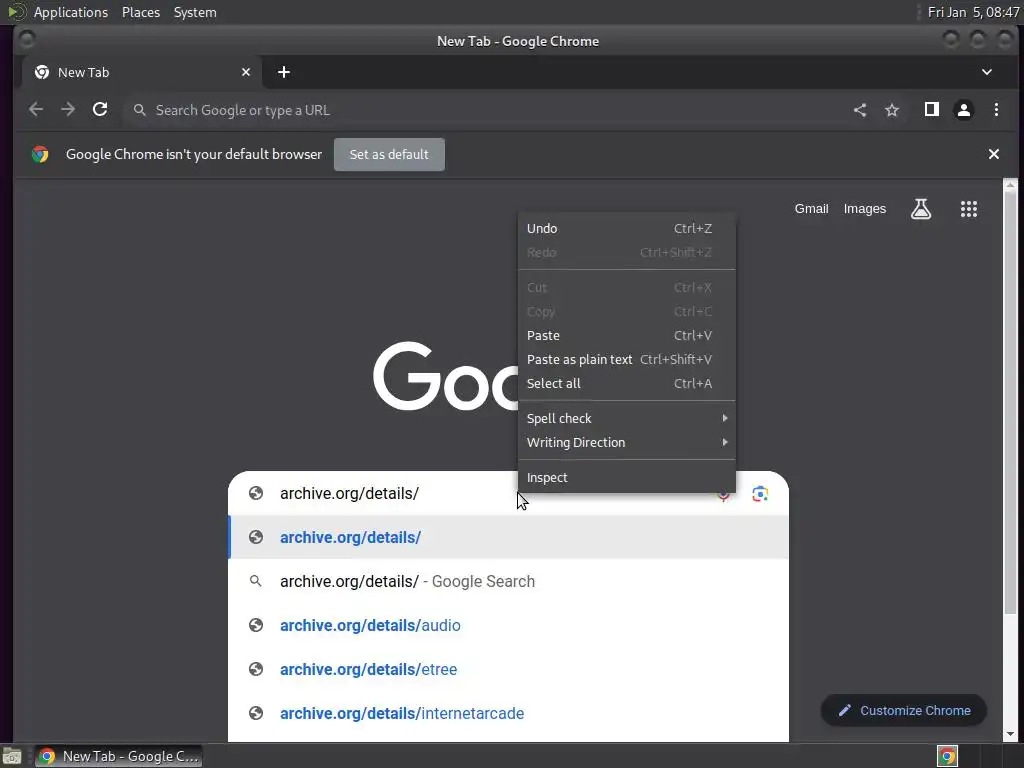Open Gmail link

[811, 209]
